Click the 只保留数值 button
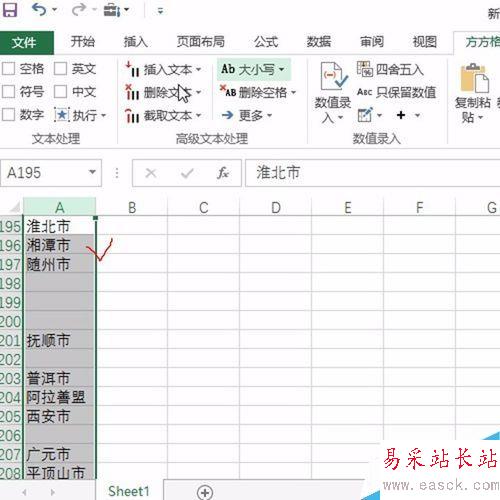 click(x=396, y=92)
